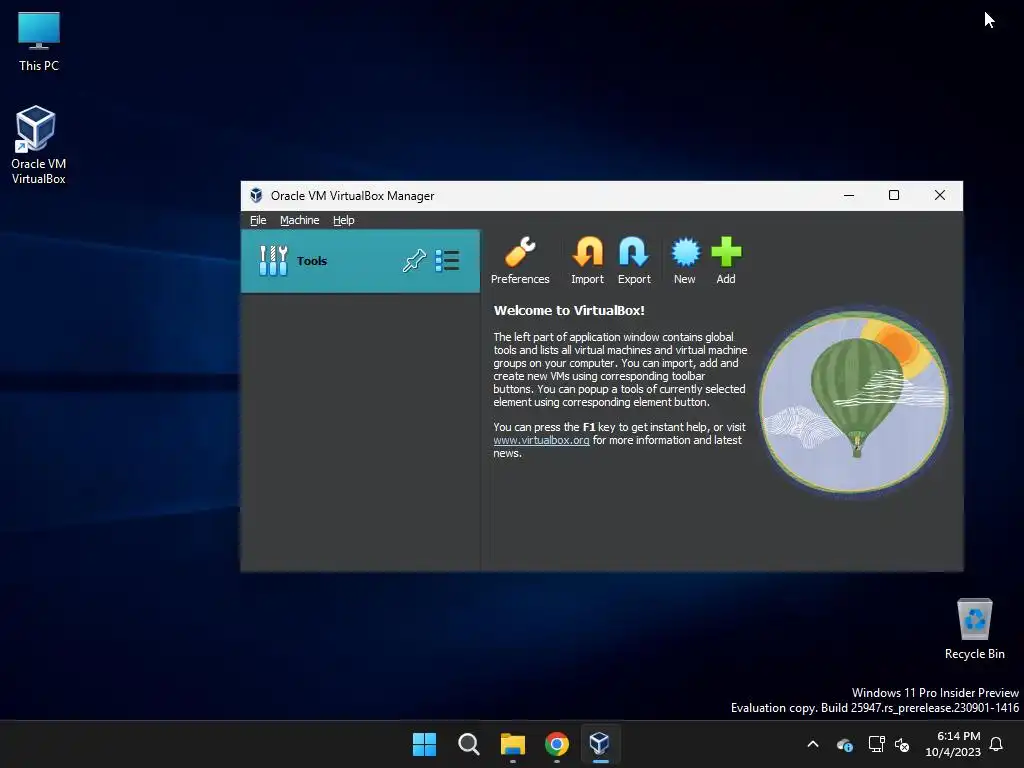Open the File menu
The height and width of the screenshot is (768, 1024).
point(258,220)
